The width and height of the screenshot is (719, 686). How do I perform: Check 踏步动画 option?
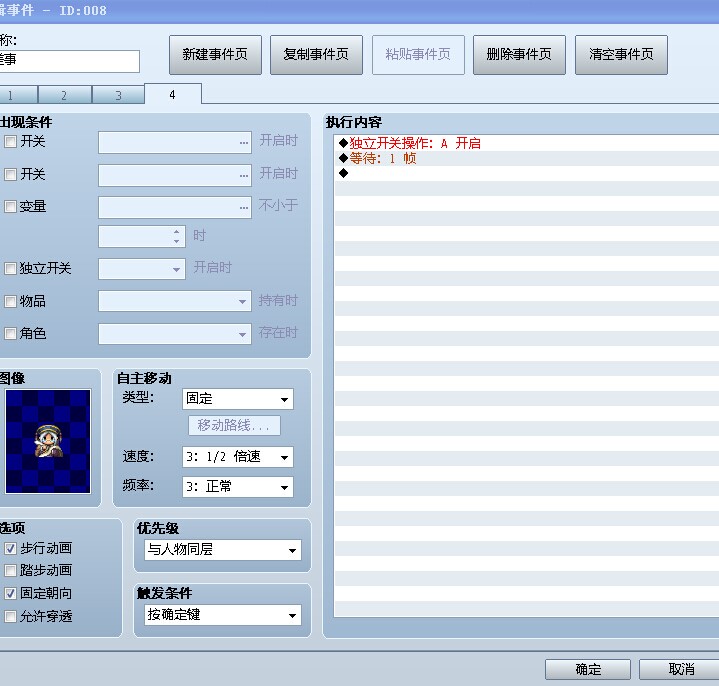point(10,570)
